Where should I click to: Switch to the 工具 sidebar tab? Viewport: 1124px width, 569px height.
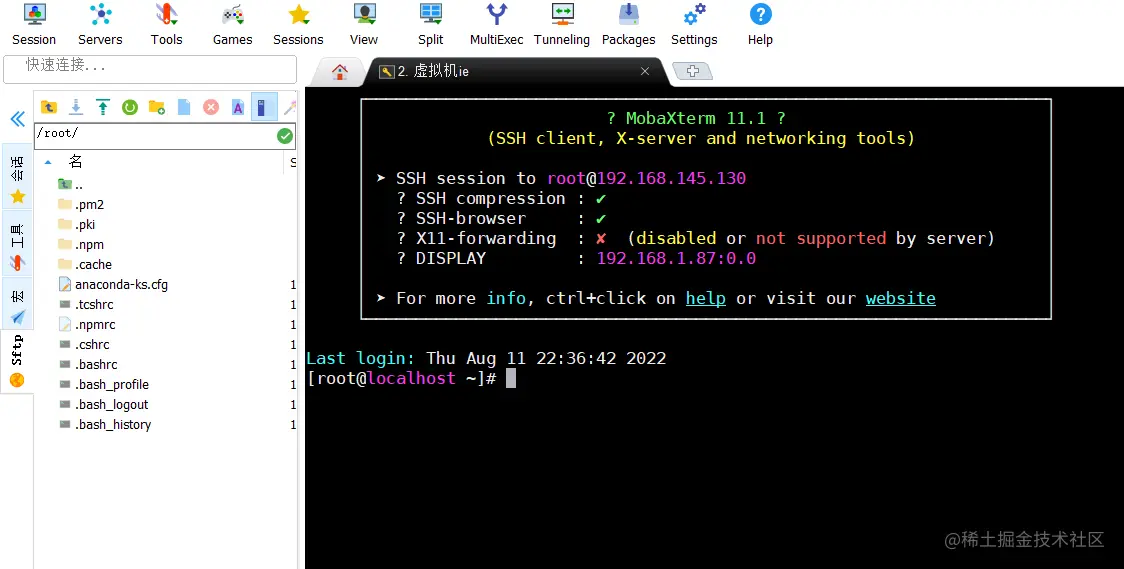pyautogui.click(x=17, y=244)
